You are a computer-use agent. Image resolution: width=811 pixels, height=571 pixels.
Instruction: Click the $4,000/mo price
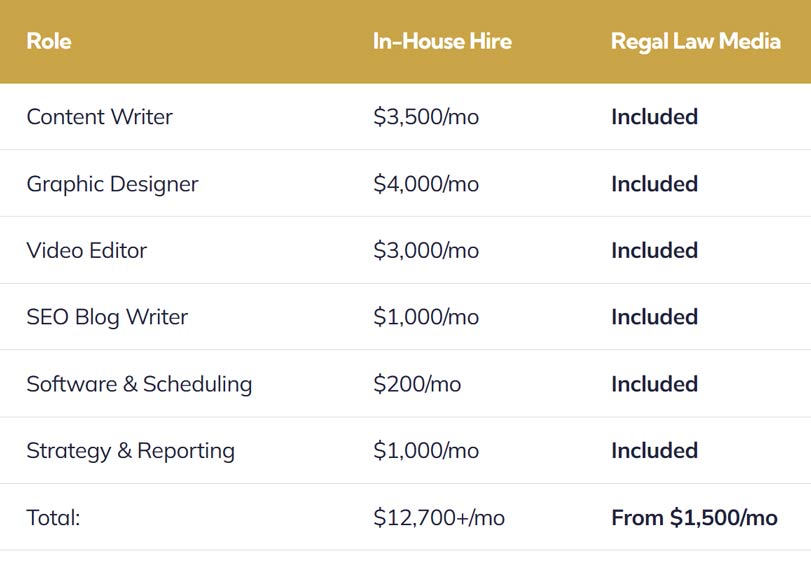[x=426, y=184]
